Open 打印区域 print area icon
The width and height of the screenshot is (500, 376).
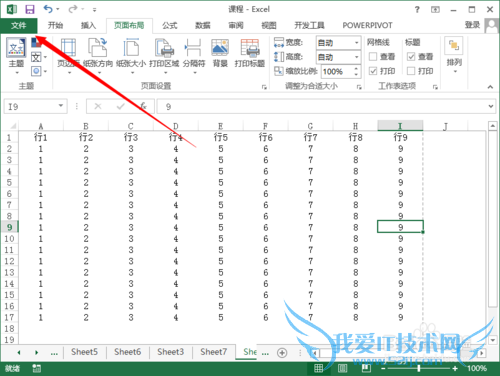click(x=164, y=47)
